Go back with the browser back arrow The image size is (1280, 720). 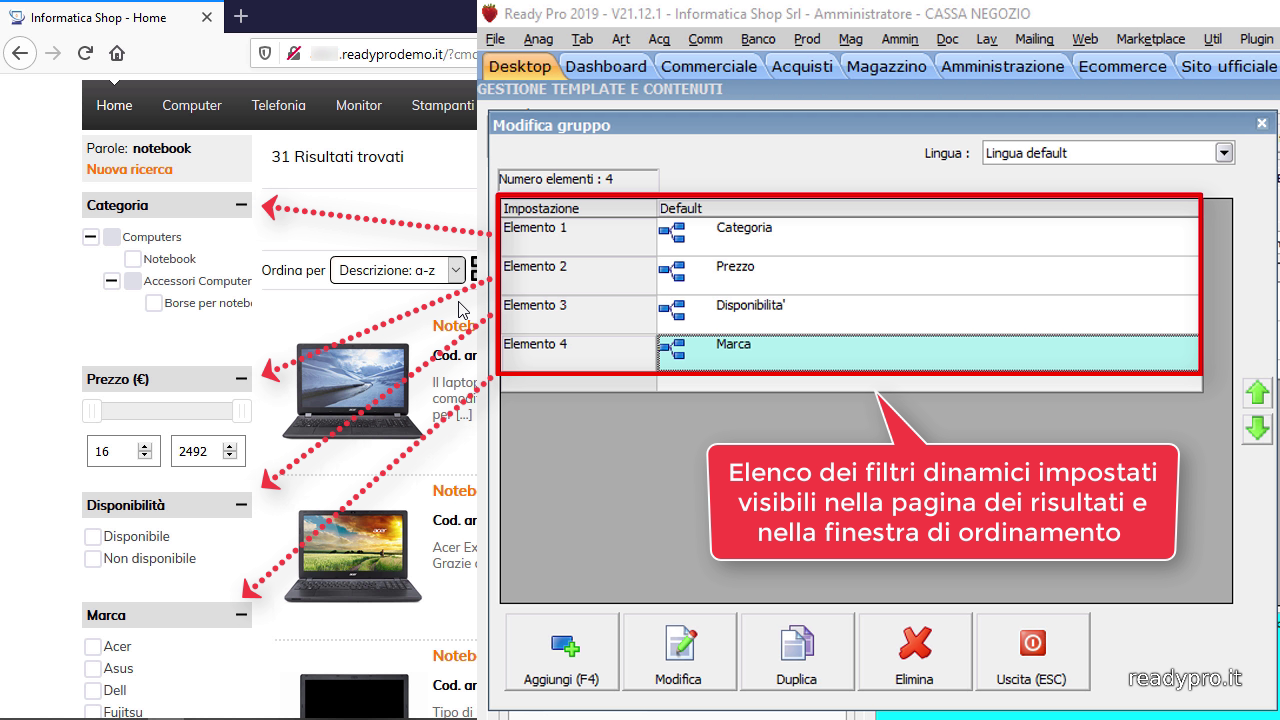pos(21,54)
